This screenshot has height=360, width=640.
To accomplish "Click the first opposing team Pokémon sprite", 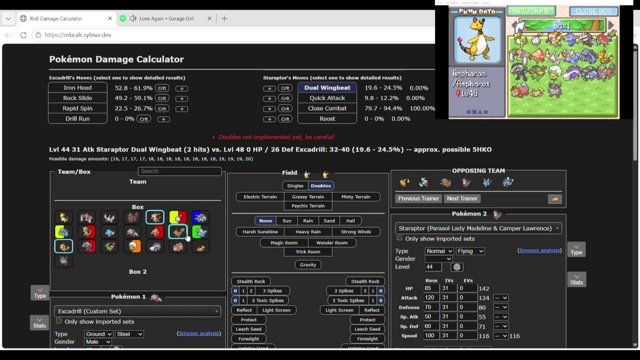I will [404, 182].
